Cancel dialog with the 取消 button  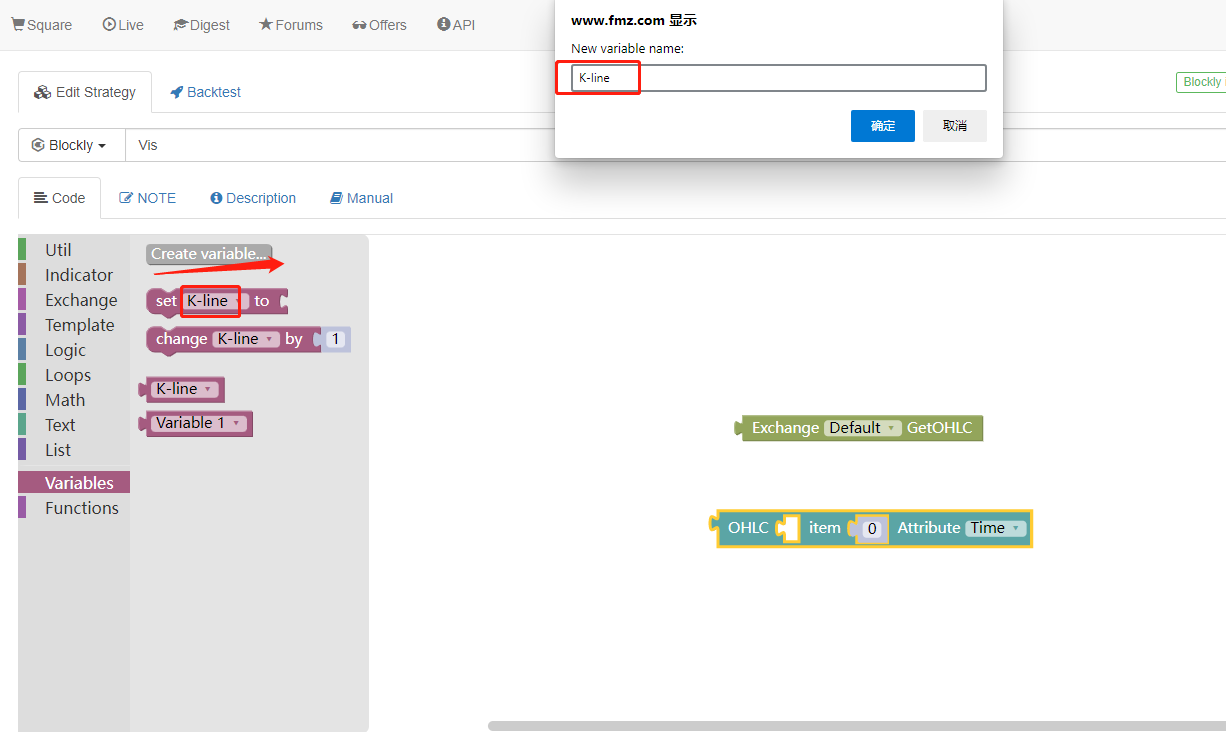click(955, 126)
